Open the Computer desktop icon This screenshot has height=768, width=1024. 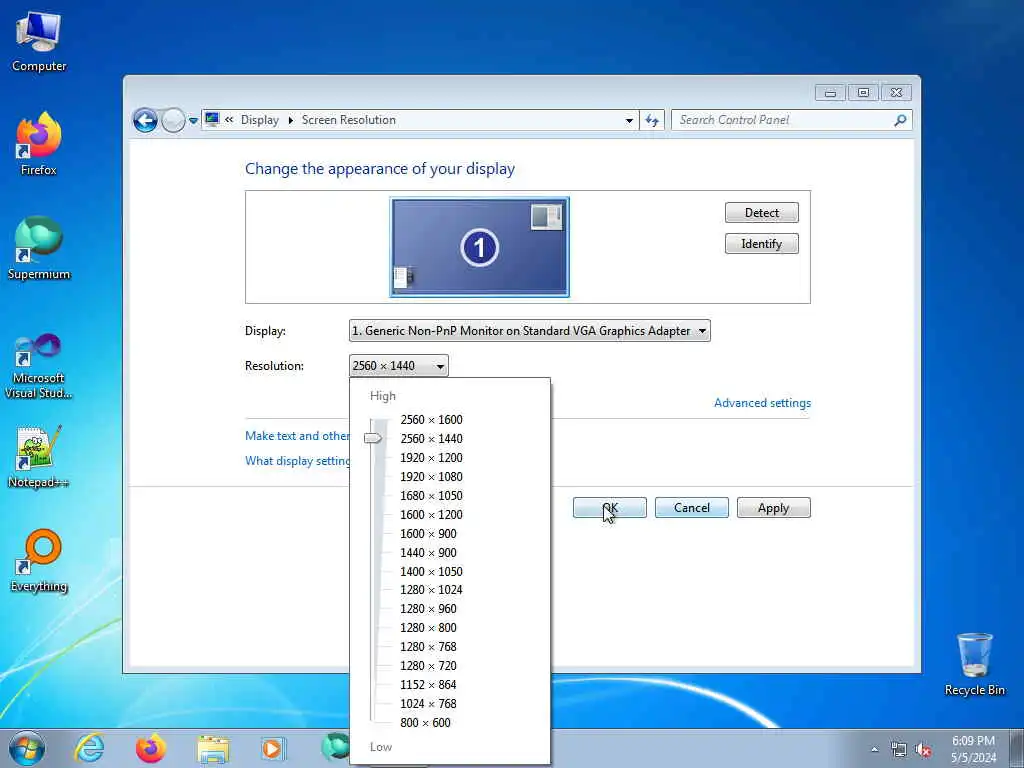(39, 40)
